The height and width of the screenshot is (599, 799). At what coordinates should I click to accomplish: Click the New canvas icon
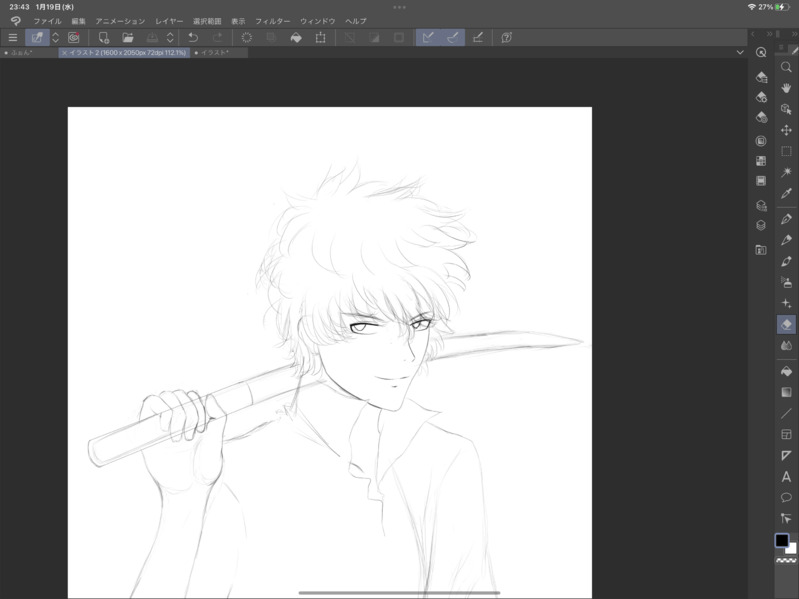point(103,38)
